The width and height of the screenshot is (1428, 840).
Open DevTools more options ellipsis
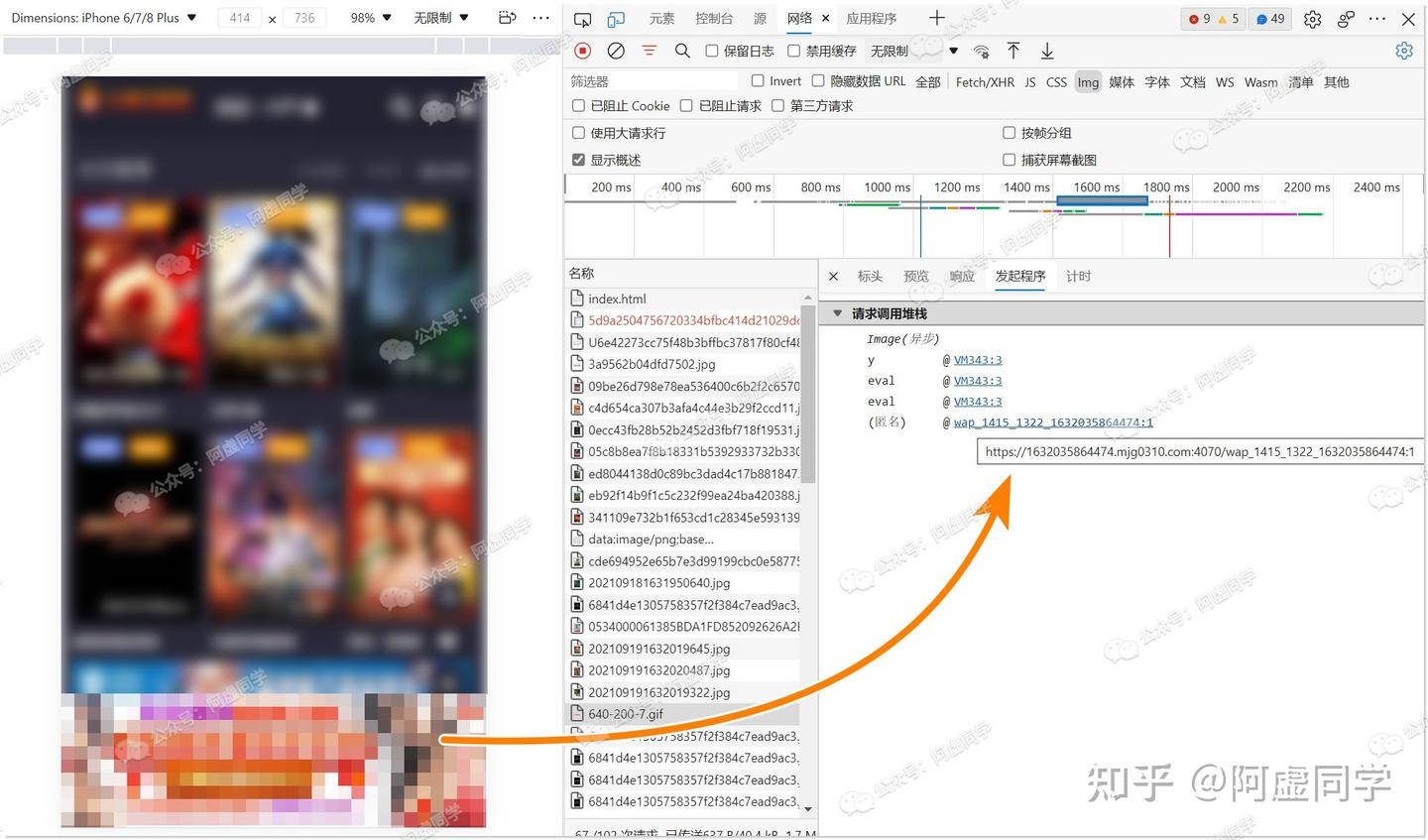click(x=1377, y=19)
